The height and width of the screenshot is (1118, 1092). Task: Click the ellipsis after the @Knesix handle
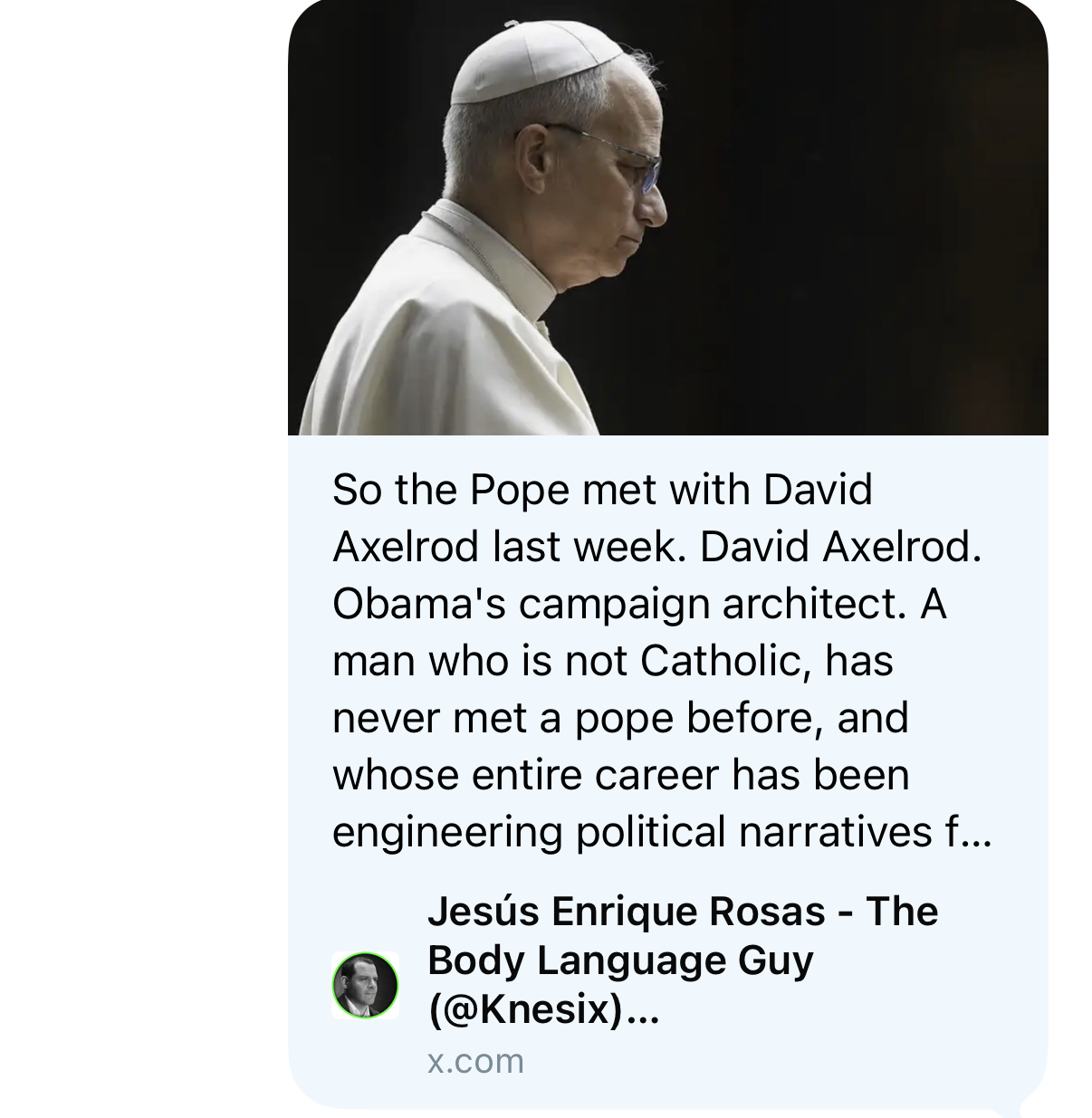tap(643, 1011)
